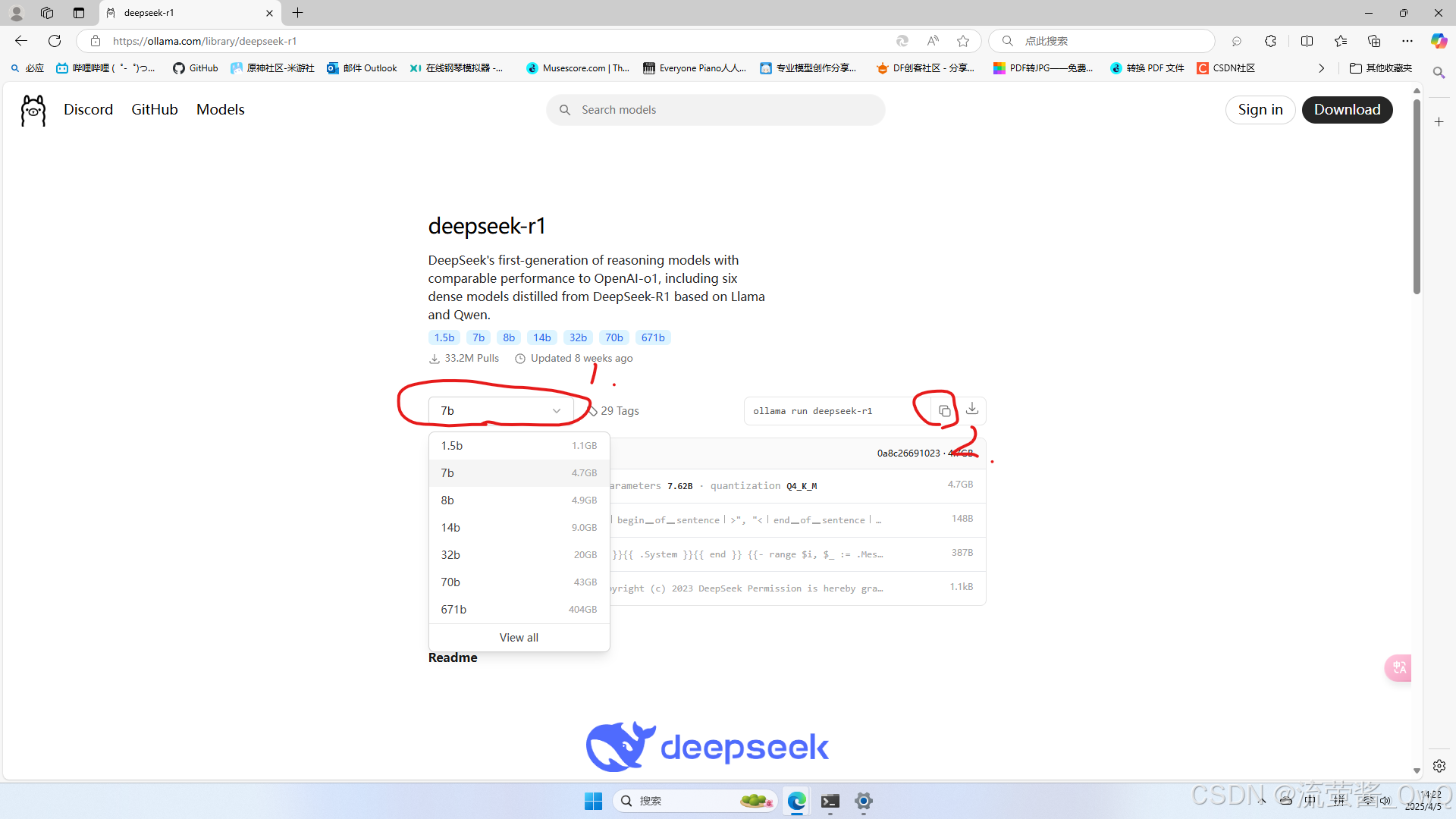Screen dimensions: 1456x819
Task: Click the ollama run deepseek-r1 command field
Action: [x=838, y=411]
